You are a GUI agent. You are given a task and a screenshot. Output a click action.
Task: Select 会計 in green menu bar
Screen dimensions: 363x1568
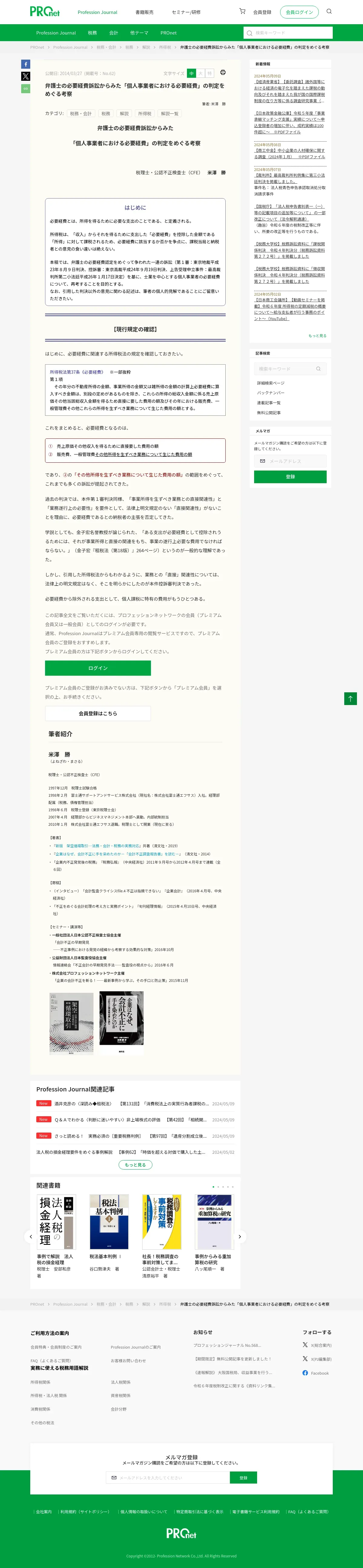pos(114,33)
